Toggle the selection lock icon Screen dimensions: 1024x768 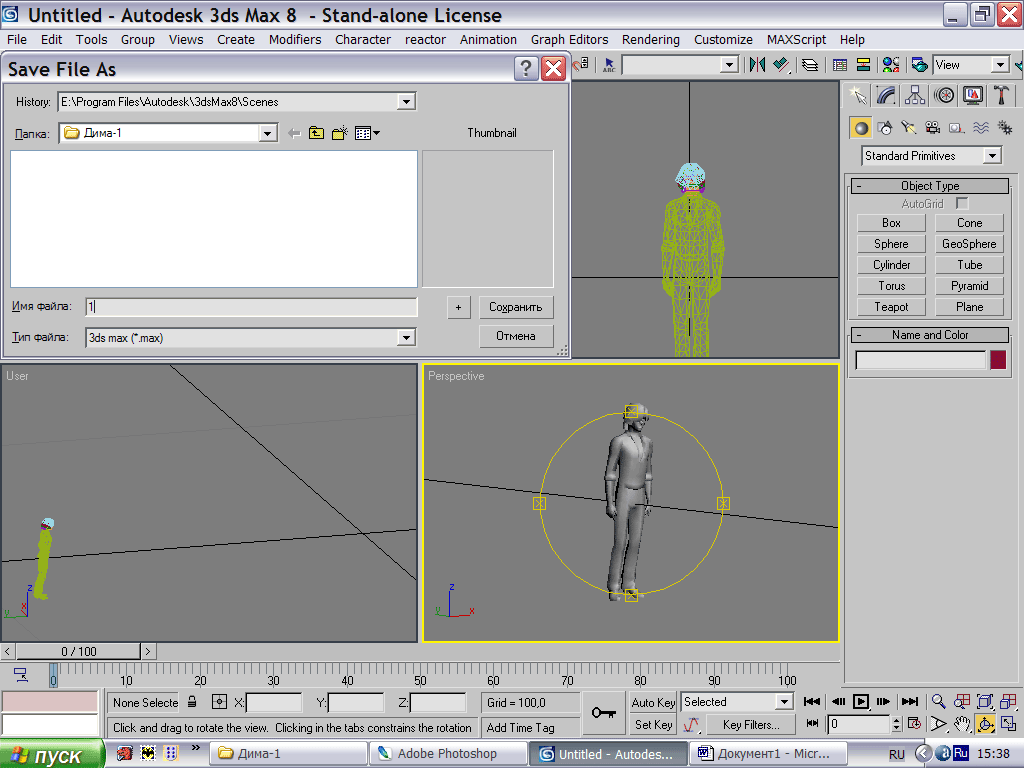point(192,702)
